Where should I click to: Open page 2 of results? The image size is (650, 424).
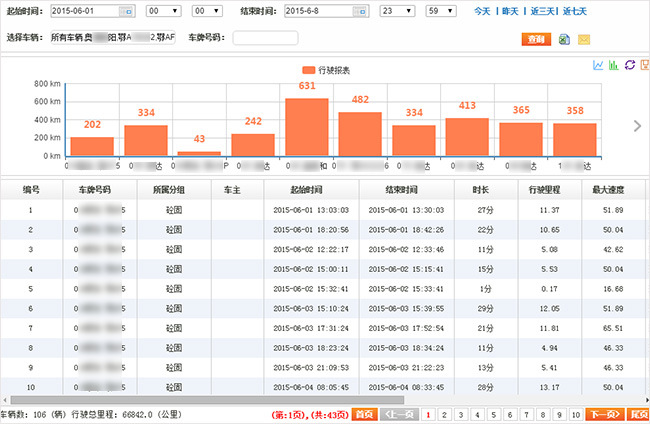tap(444, 415)
